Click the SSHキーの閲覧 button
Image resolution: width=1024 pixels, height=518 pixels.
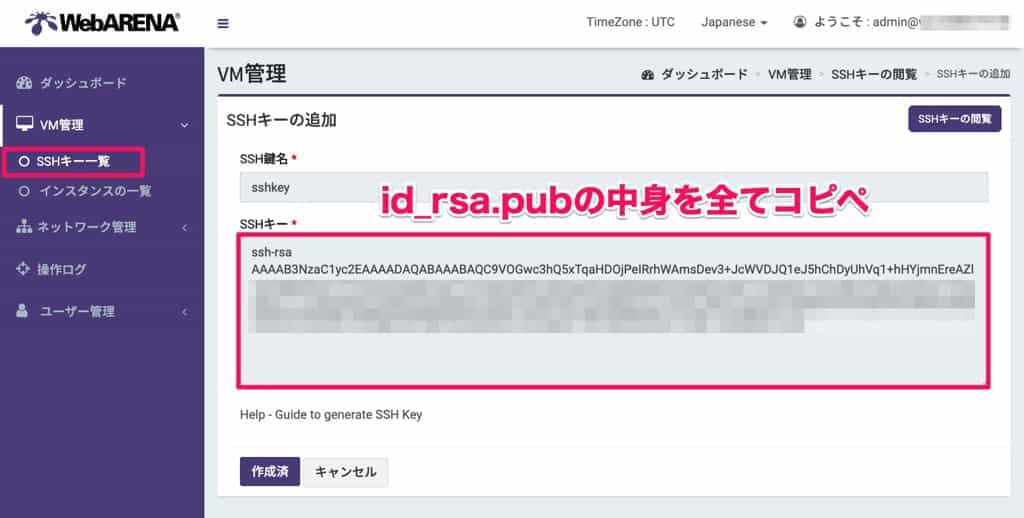(954, 119)
